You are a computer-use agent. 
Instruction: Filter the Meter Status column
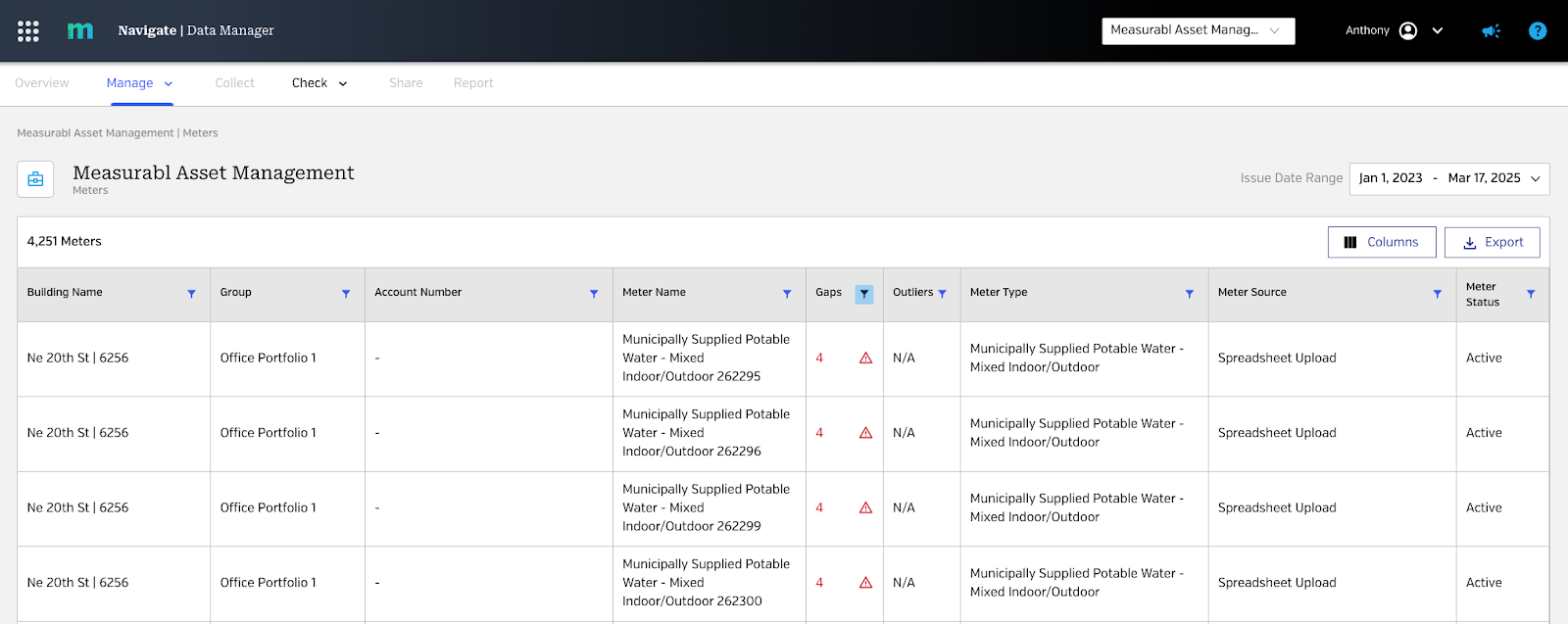[x=1531, y=294]
